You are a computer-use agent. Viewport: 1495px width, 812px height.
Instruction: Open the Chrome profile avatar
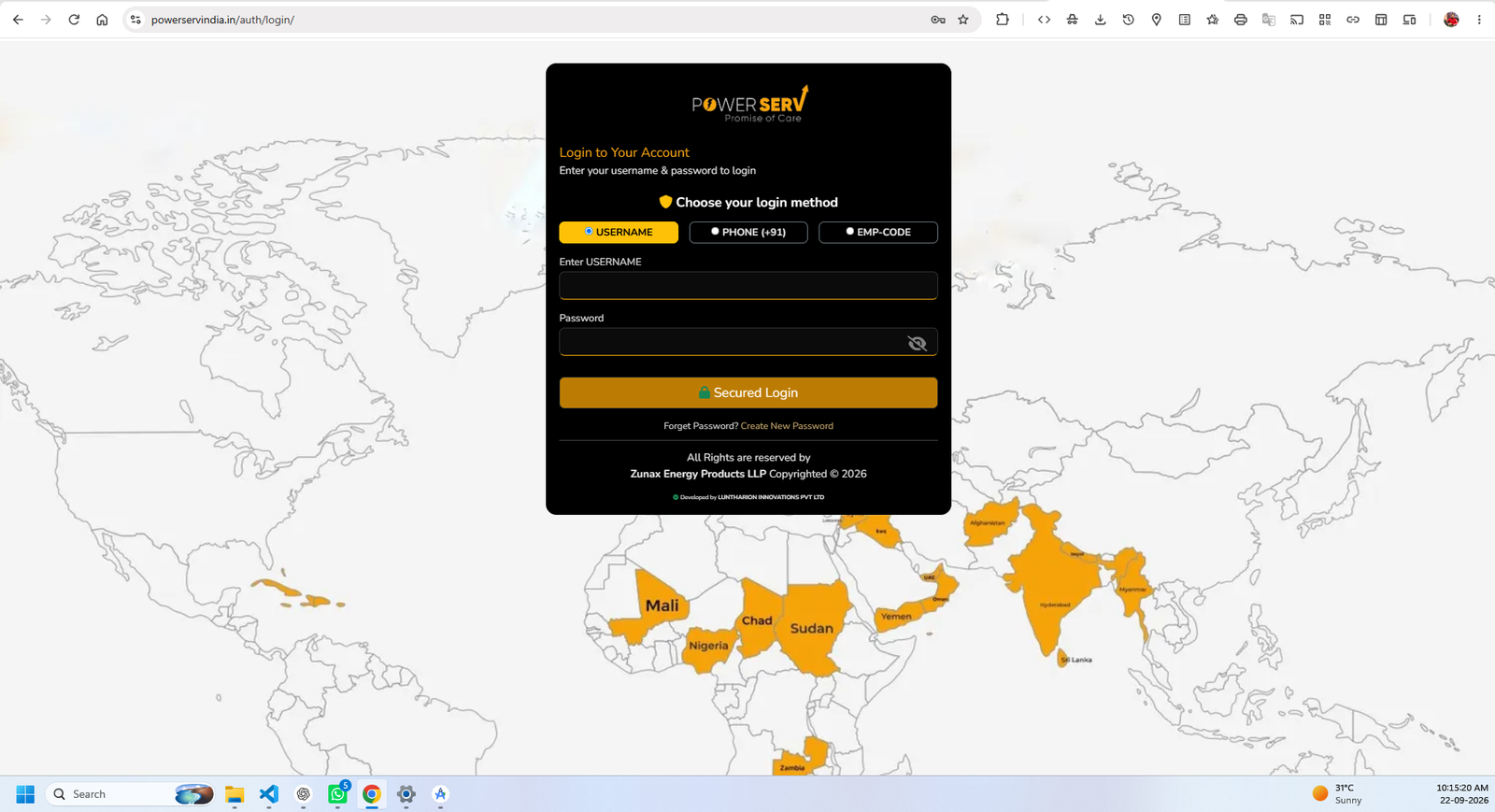click(1451, 20)
